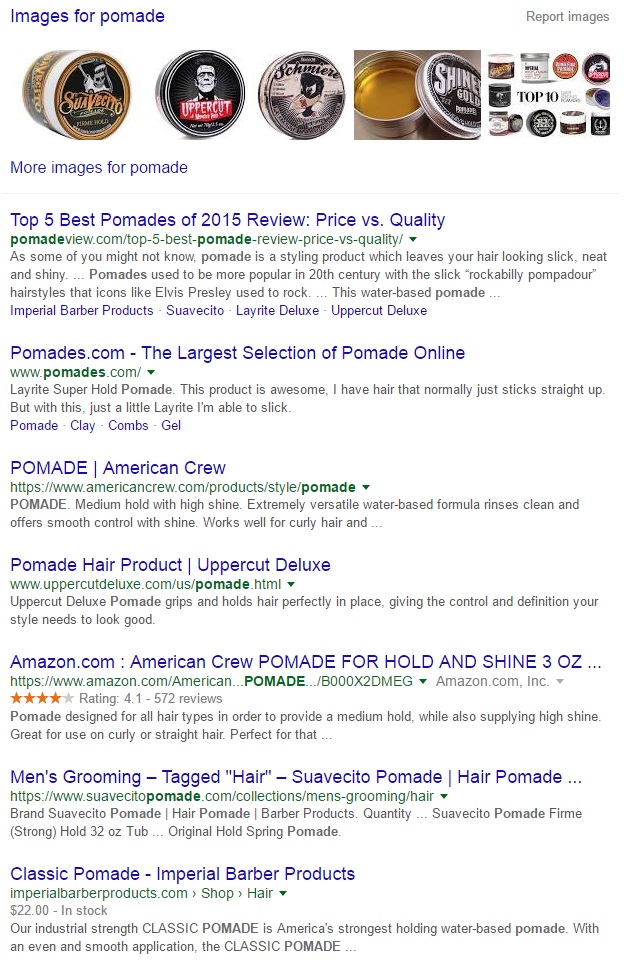Open Top 5 Best Pomades of 2015 Review
The width and height of the screenshot is (626, 964).
[227, 220]
